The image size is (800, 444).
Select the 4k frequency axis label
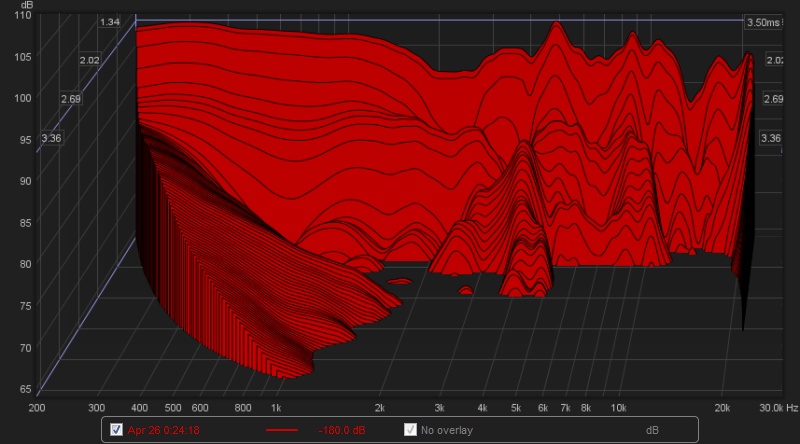[482, 408]
